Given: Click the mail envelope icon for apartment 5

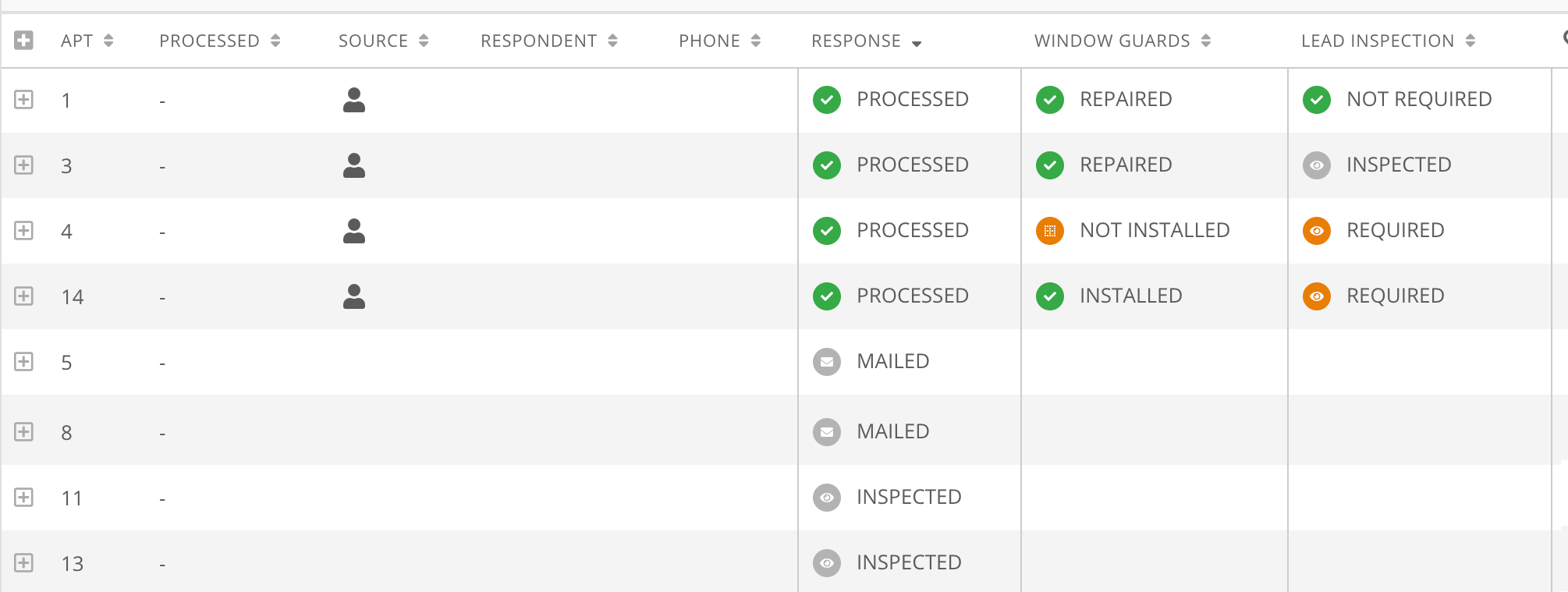Looking at the screenshot, I should (827, 362).
